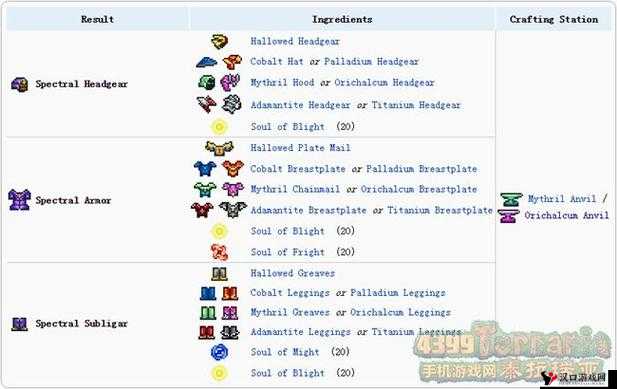Follow the Mythril Anvil link
This screenshot has width=617, height=389.
562,199
